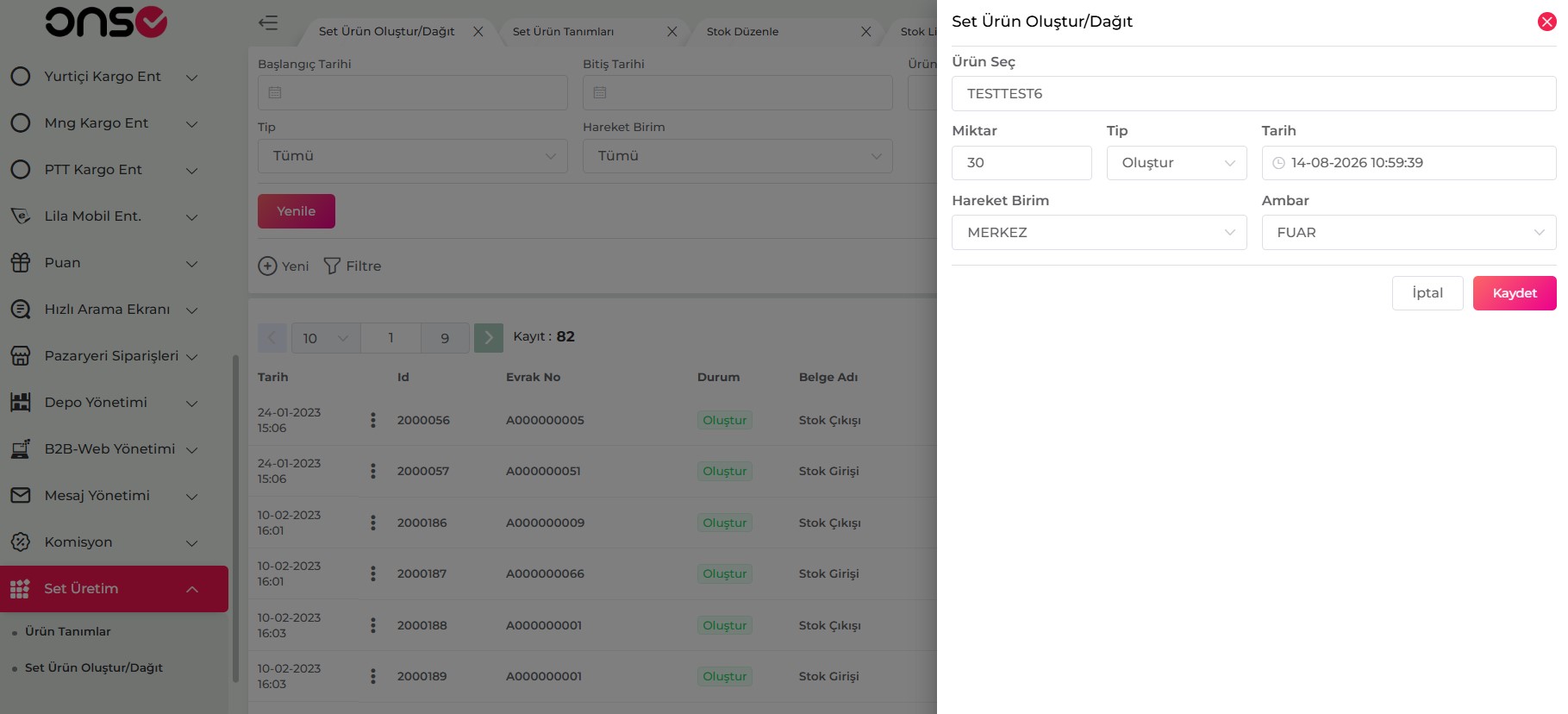Switch to the Set Ürün Oluştur/Dağıt tab
This screenshot has width=1568, height=714.
387,31
